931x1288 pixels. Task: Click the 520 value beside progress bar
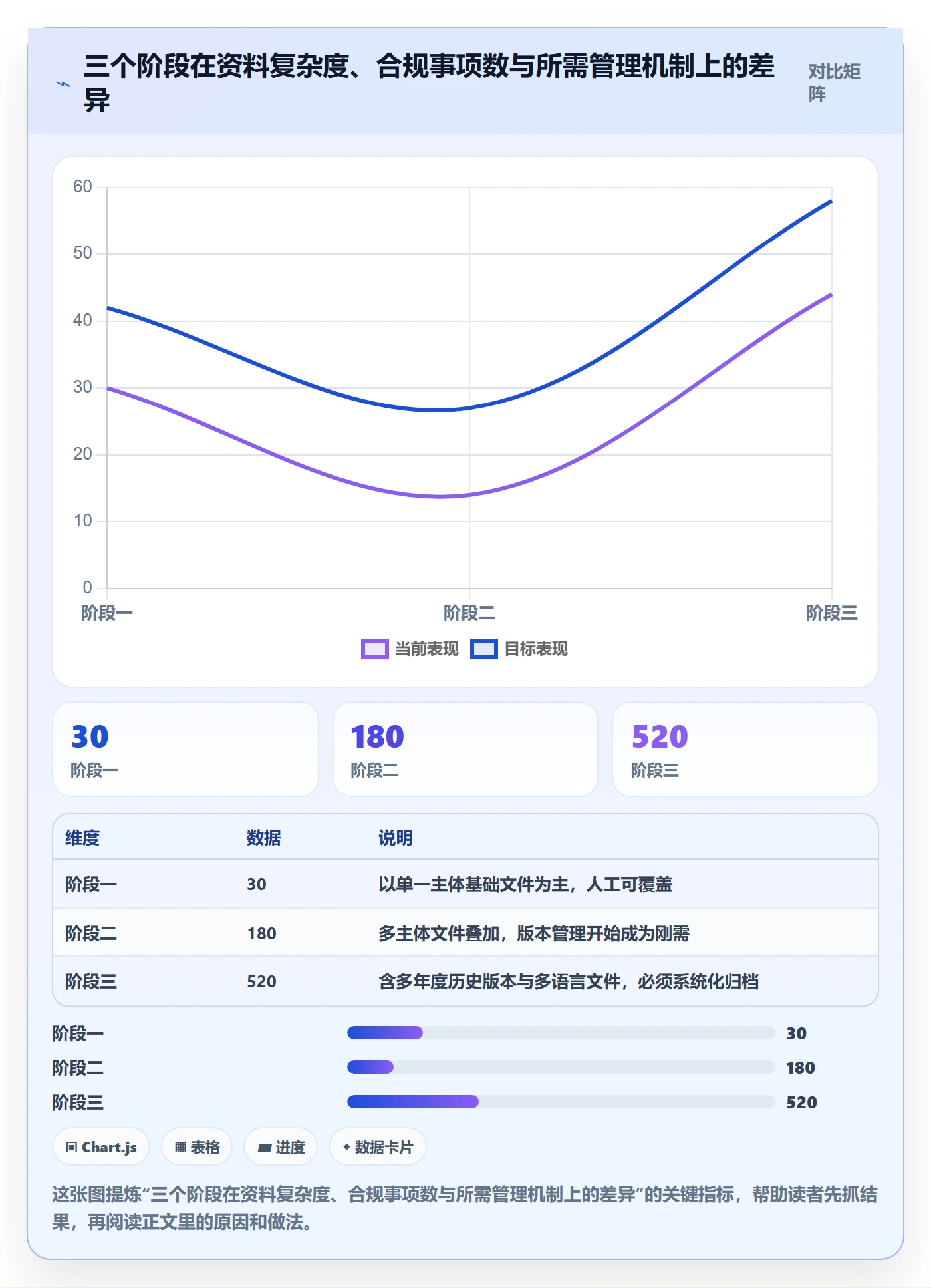(801, 1102)
